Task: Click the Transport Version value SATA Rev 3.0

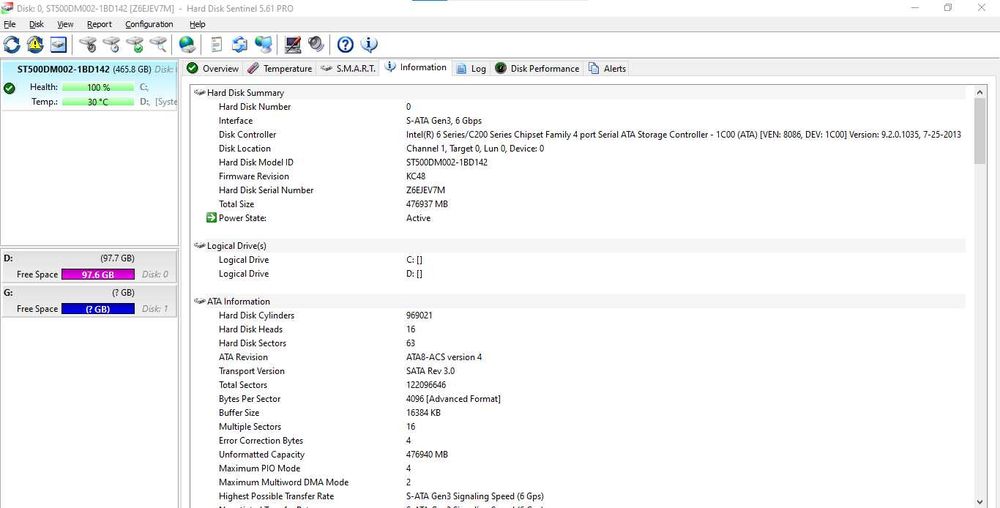Action: pos(430,371)
